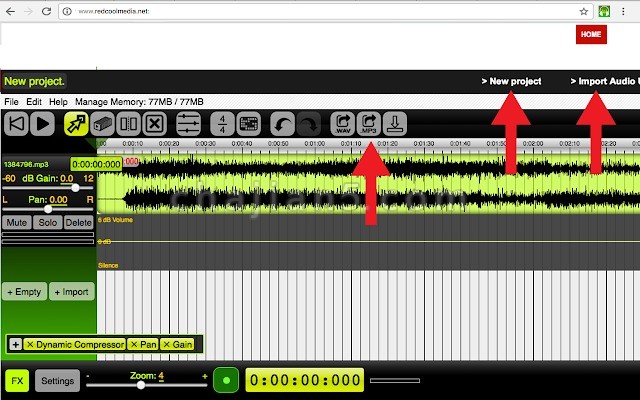Screen dimensions: 640x400
Task: Toggle the FX panel button
Action: [17, 381]
